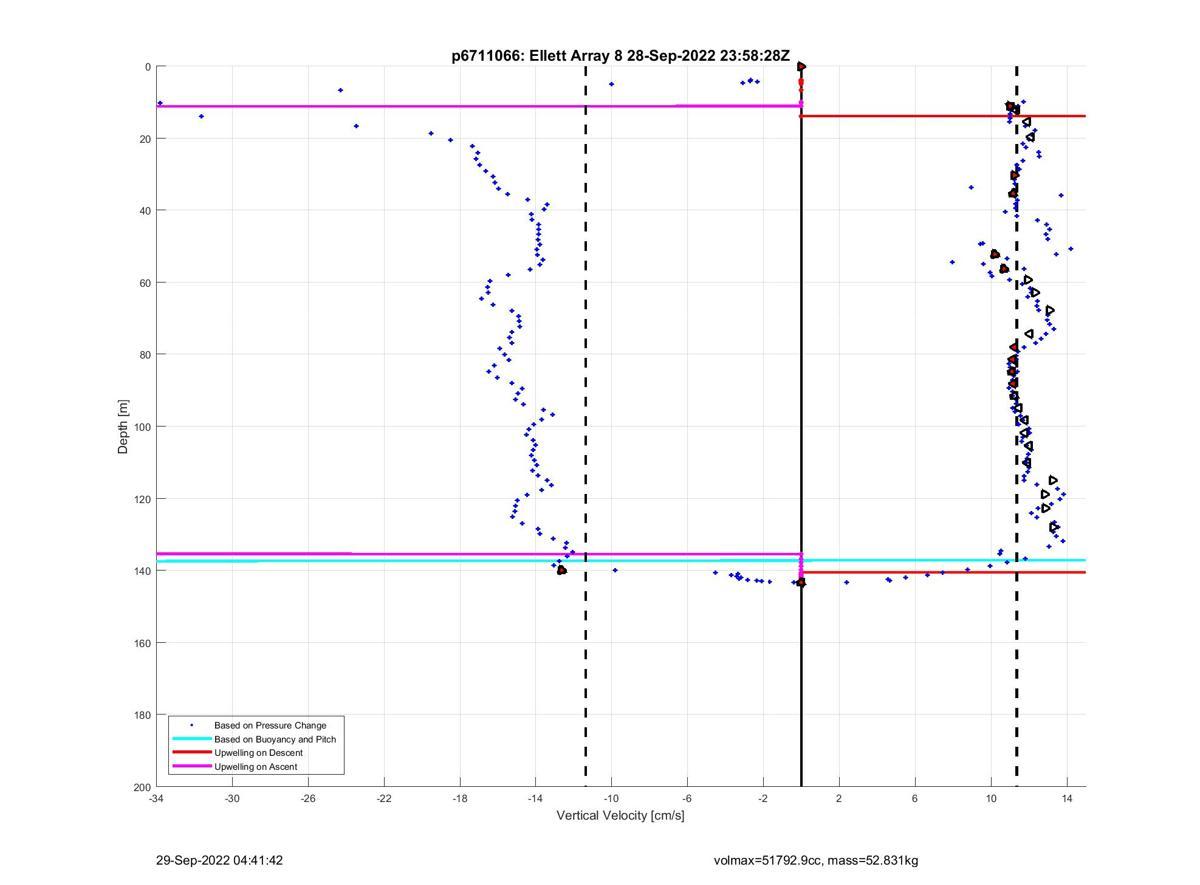Click the x-axis tick label '-6'
The image size is (1200, 885).
(687, 798)
